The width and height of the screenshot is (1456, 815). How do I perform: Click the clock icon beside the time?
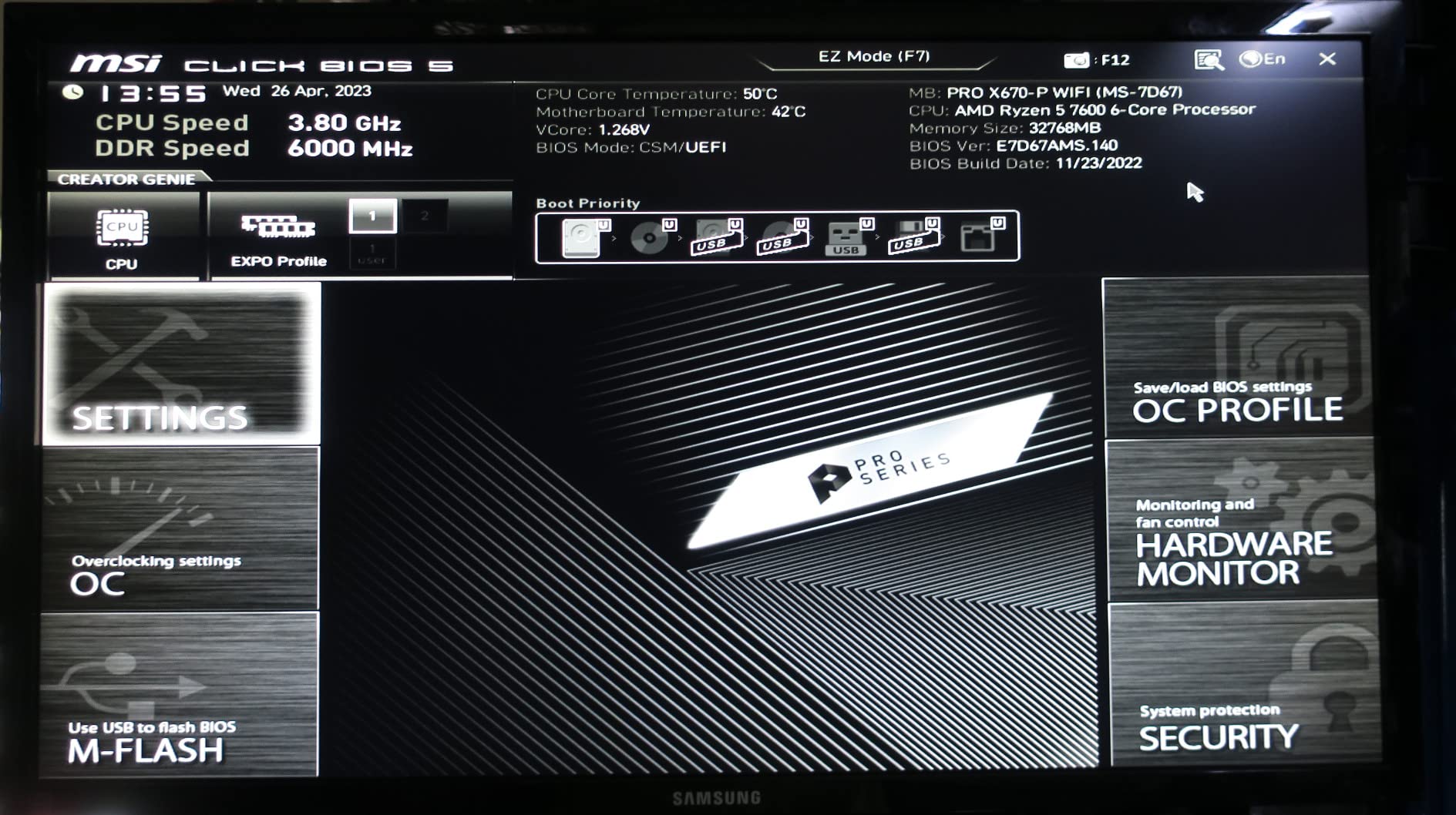[73, 92]
